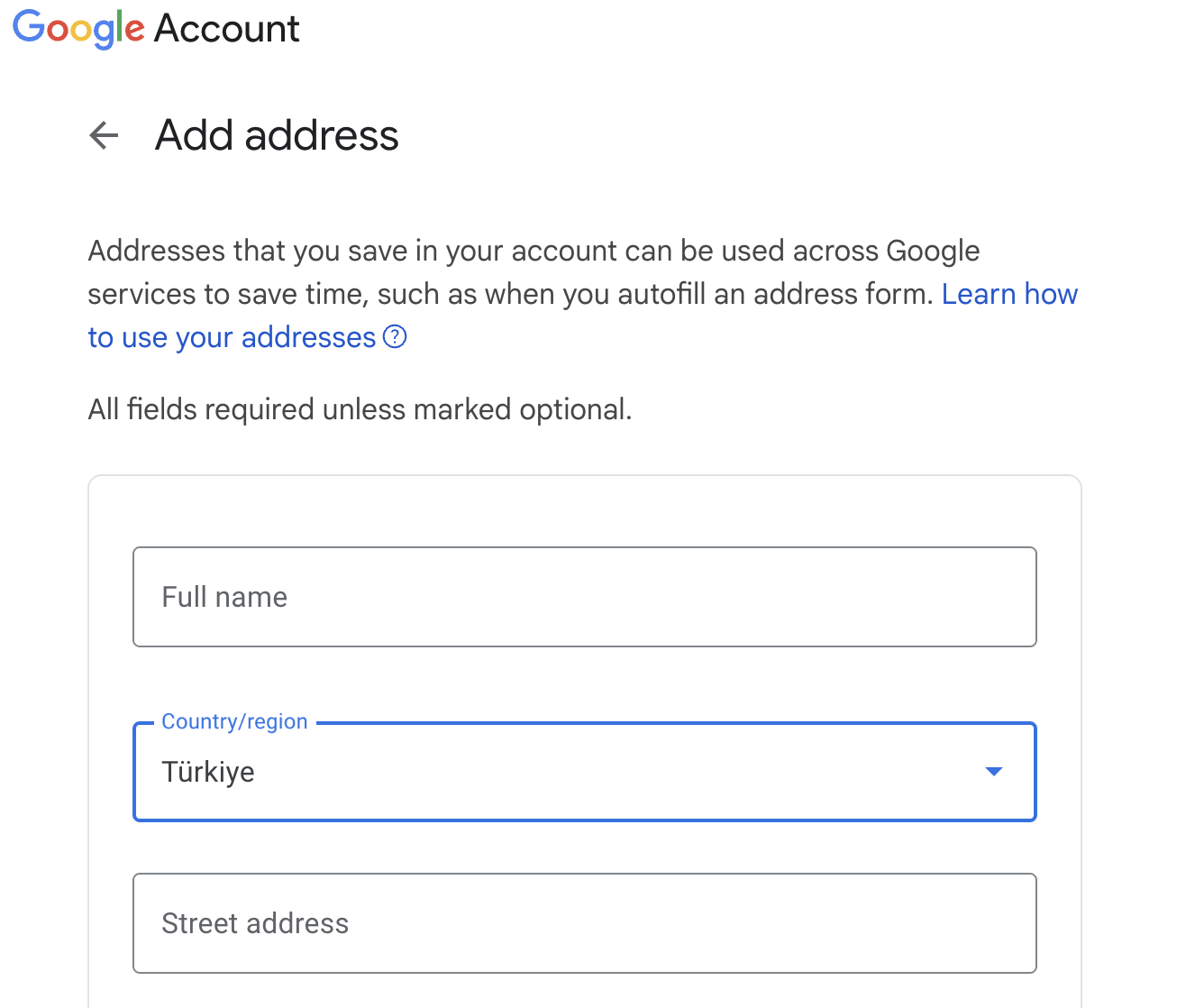Go back using the left arrow icon
This screenshot has width=1204, height=1008.
pyautogui.click(x=105, y=135)
